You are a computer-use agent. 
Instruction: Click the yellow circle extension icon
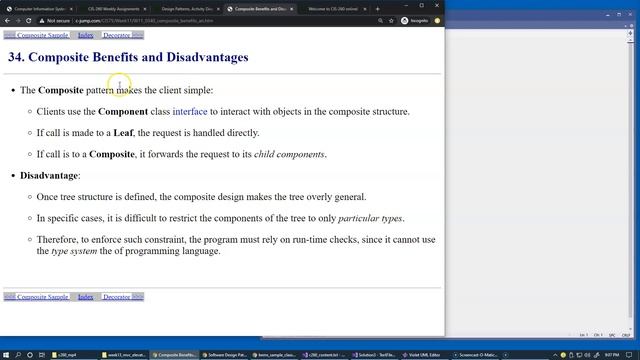click(x=437, y=20)
